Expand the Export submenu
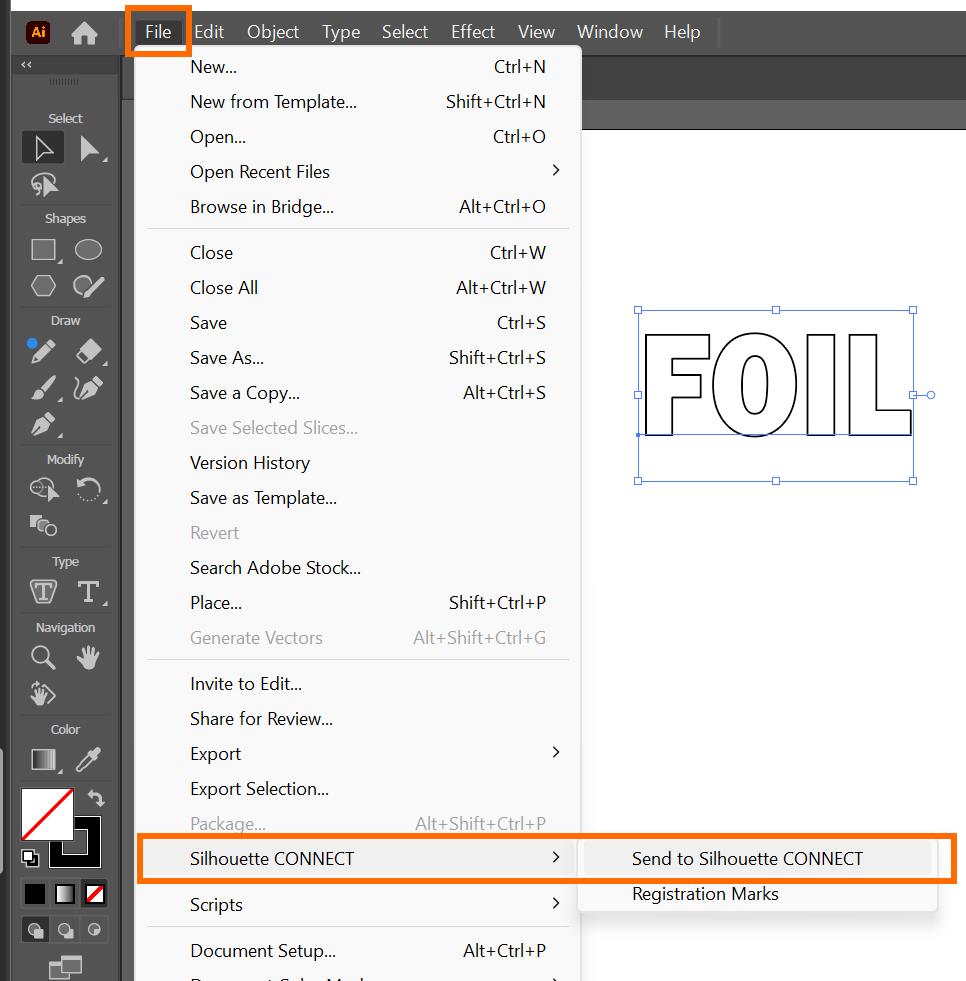 [x=556, y=753]
